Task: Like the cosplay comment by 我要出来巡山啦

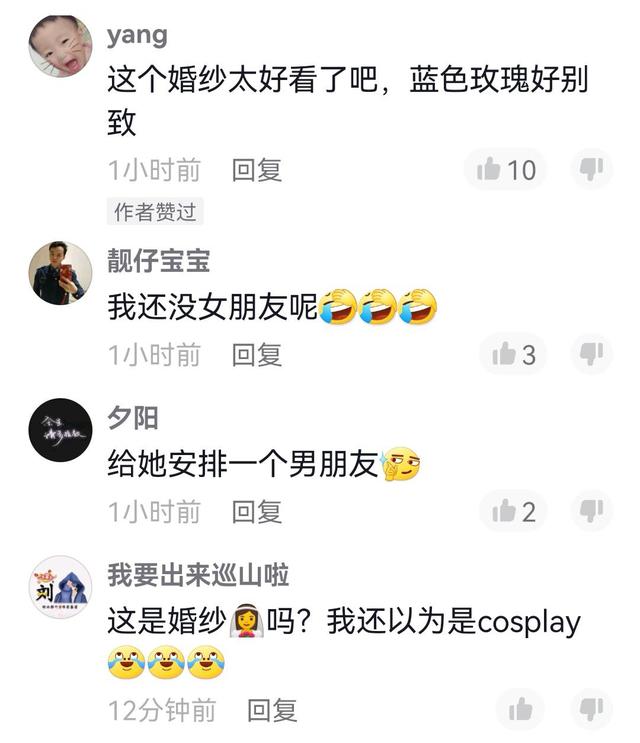Action: 520,709
